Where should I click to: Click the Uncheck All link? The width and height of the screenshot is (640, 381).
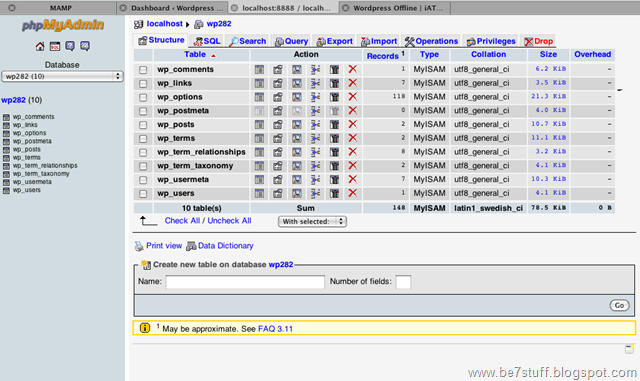point(229,221)
